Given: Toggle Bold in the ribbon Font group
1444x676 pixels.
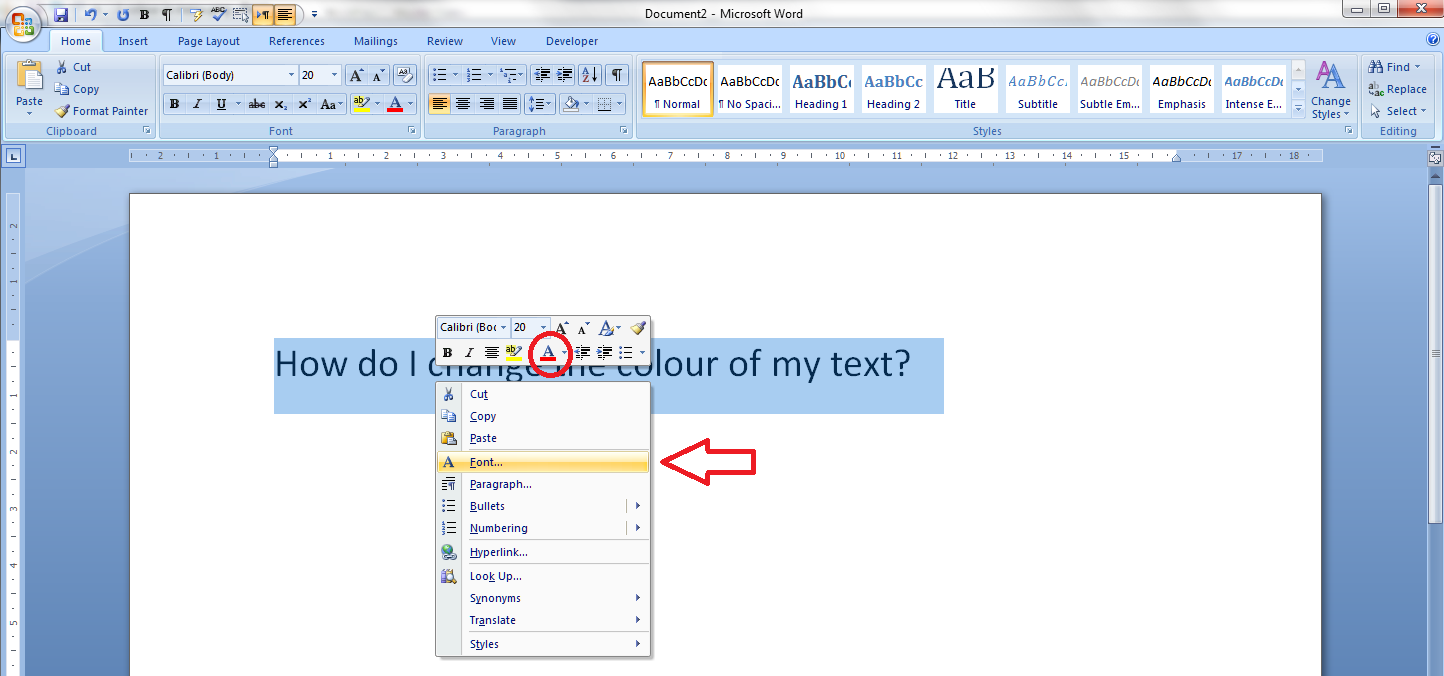Looking at the screenshot, I should [x=175, y=104].
